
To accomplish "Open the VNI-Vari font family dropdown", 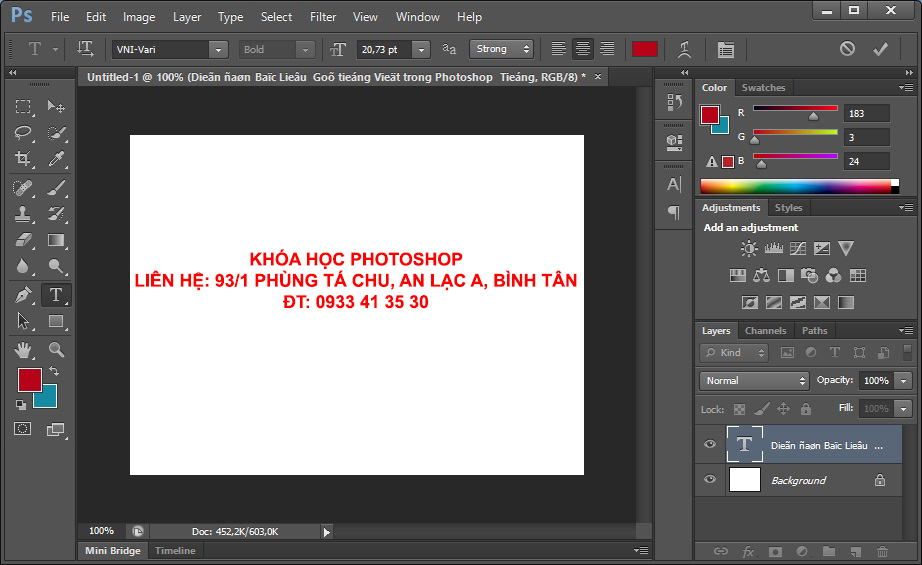I will [218, 49].
